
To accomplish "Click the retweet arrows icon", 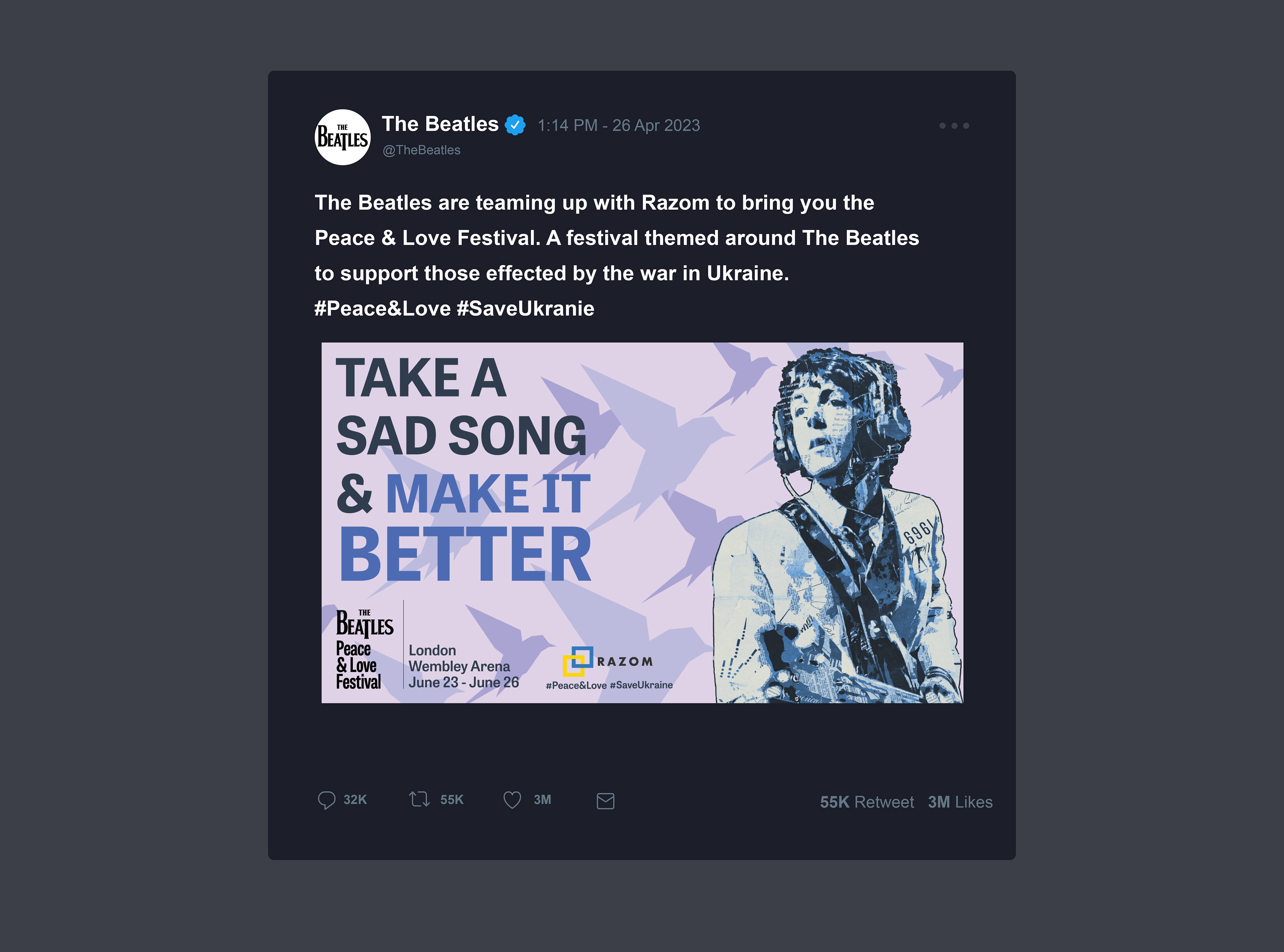I will tap(419, 800).
